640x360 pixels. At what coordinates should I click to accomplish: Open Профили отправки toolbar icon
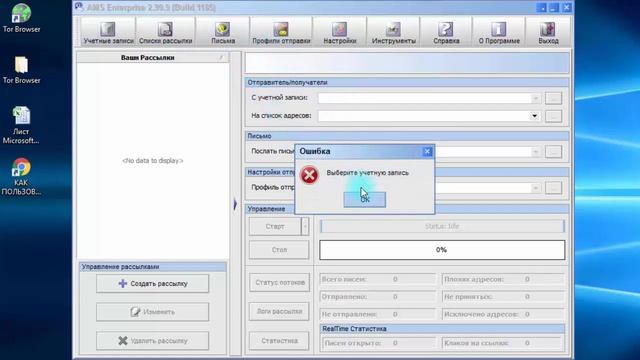click(x=281, y=32)
